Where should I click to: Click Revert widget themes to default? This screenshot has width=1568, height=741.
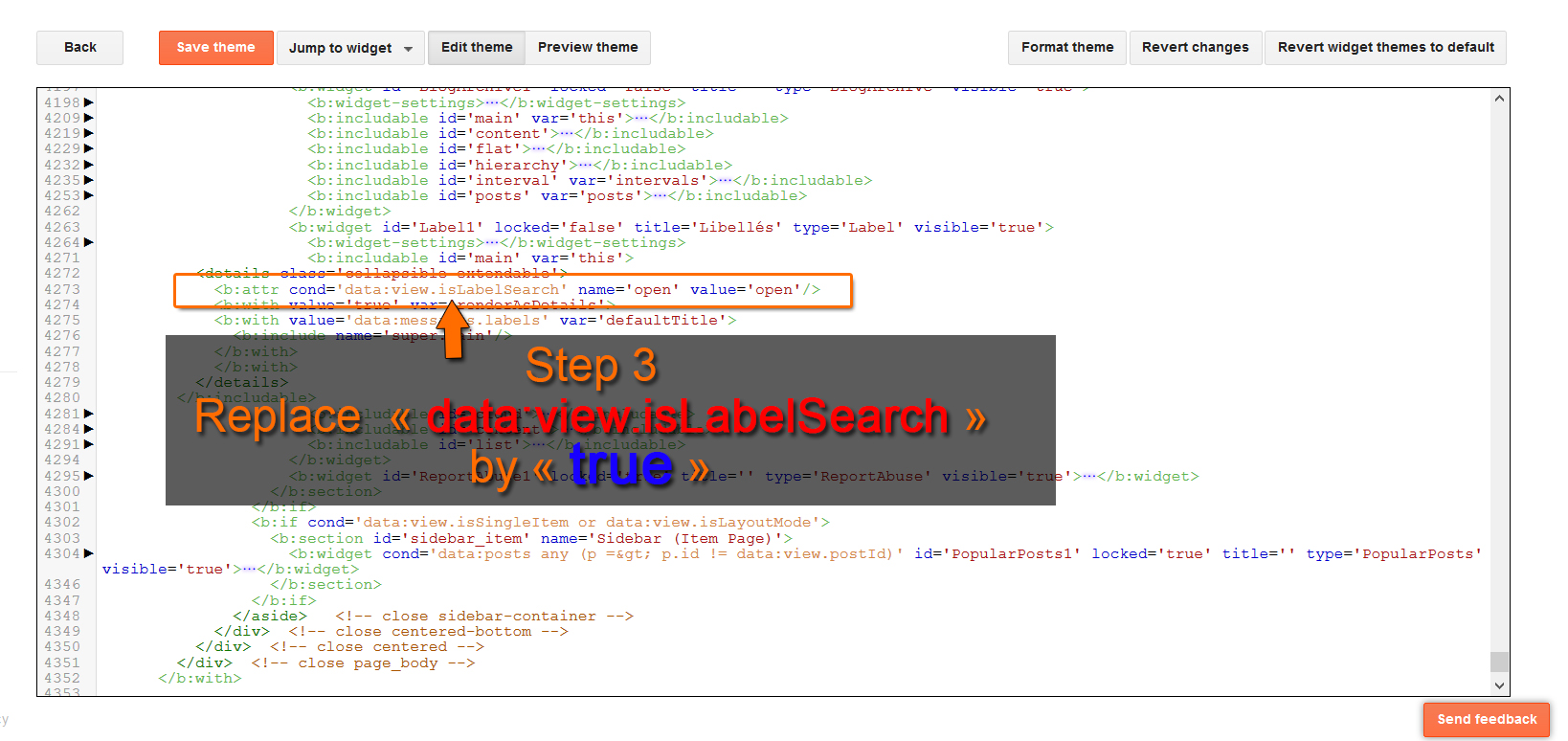coord(1386,47)
